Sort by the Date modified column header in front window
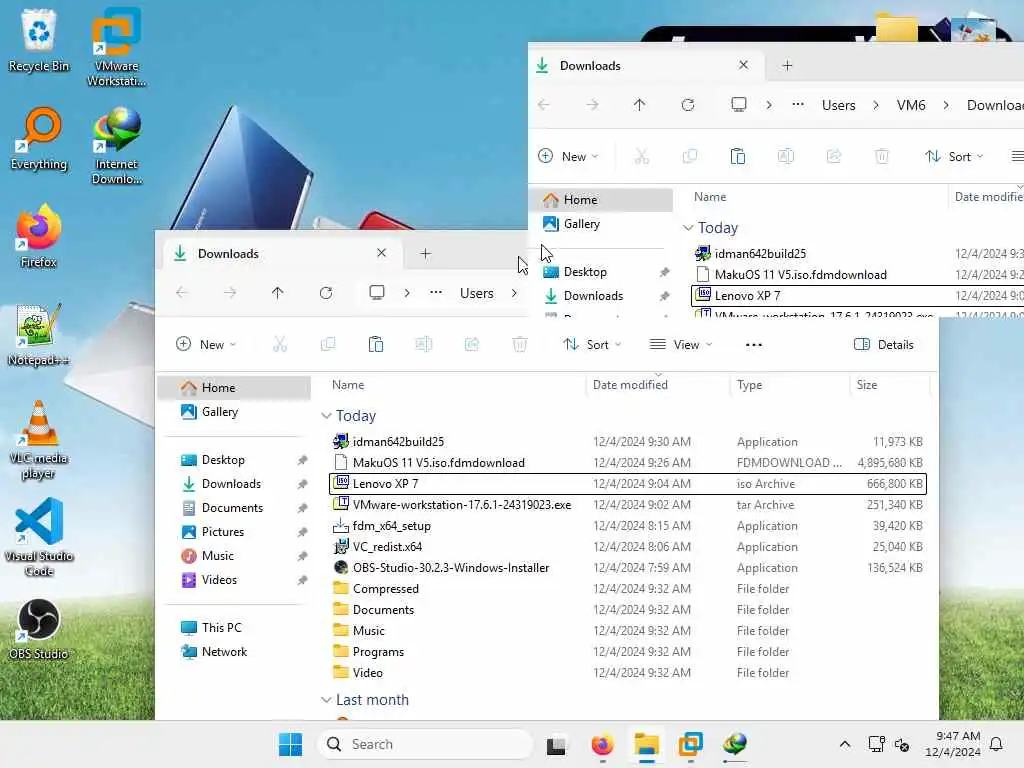 point(630,385)
